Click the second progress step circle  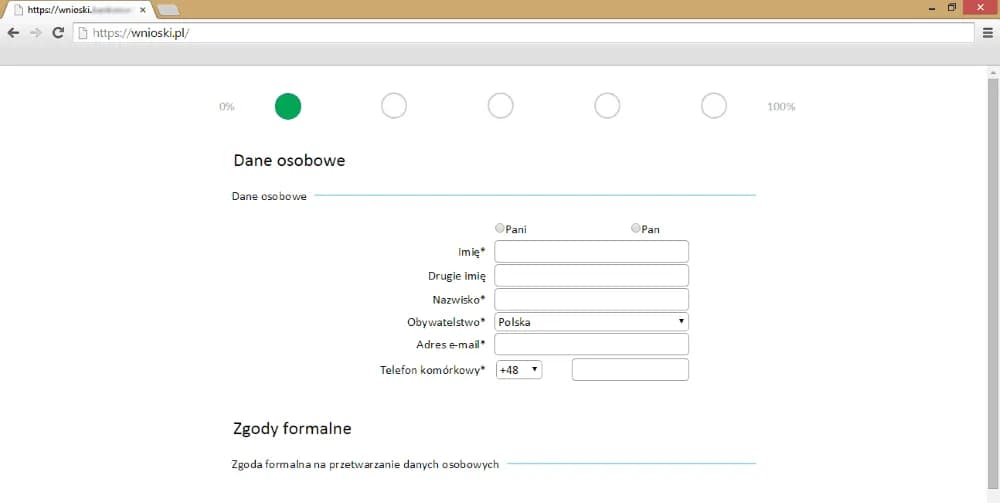tap(394, 106)
